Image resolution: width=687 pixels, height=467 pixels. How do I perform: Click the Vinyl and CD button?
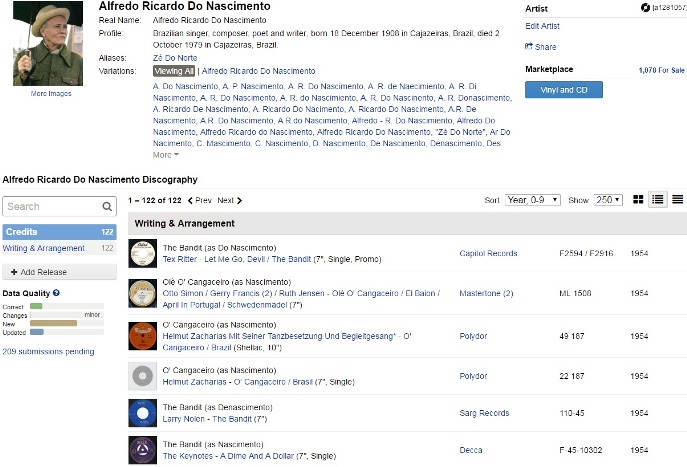(563, 90)
